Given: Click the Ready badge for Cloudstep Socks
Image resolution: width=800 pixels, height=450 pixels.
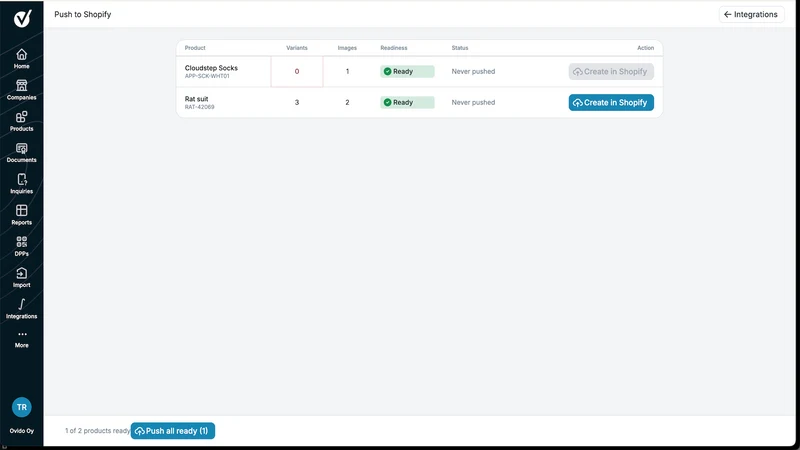Looking at the screenshot, I should coord(407,71).
